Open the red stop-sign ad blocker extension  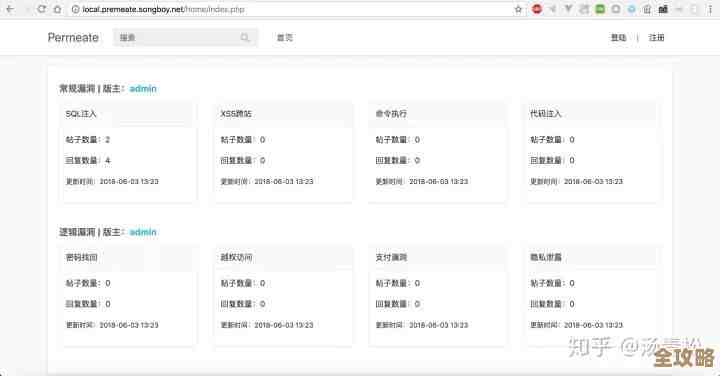537,9
